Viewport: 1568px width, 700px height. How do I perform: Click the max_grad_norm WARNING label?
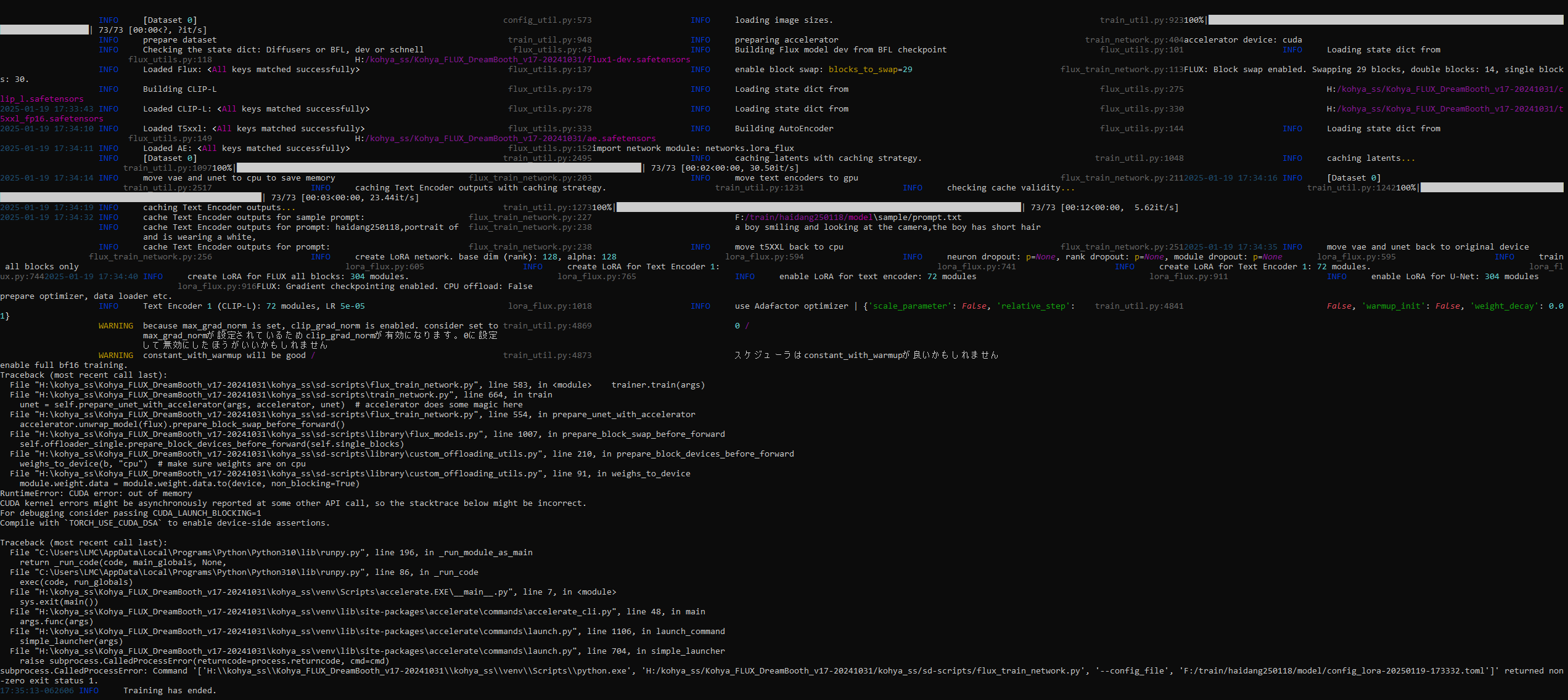115,326
